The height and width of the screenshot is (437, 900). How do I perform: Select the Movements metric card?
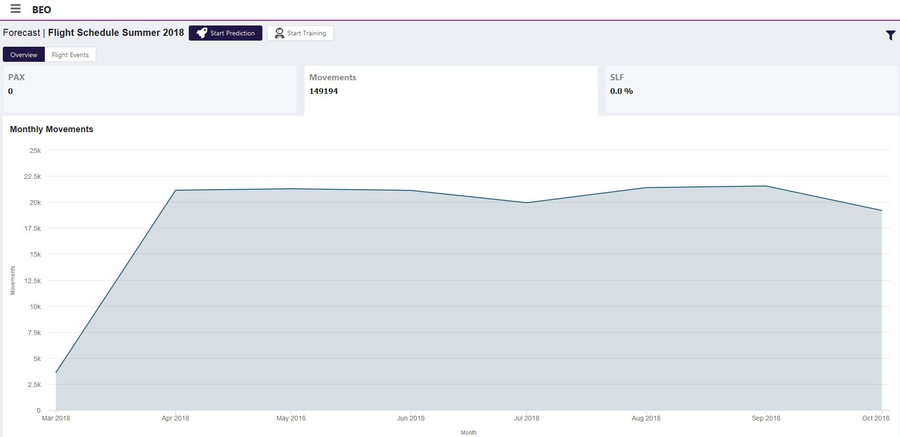coord(451,90)
